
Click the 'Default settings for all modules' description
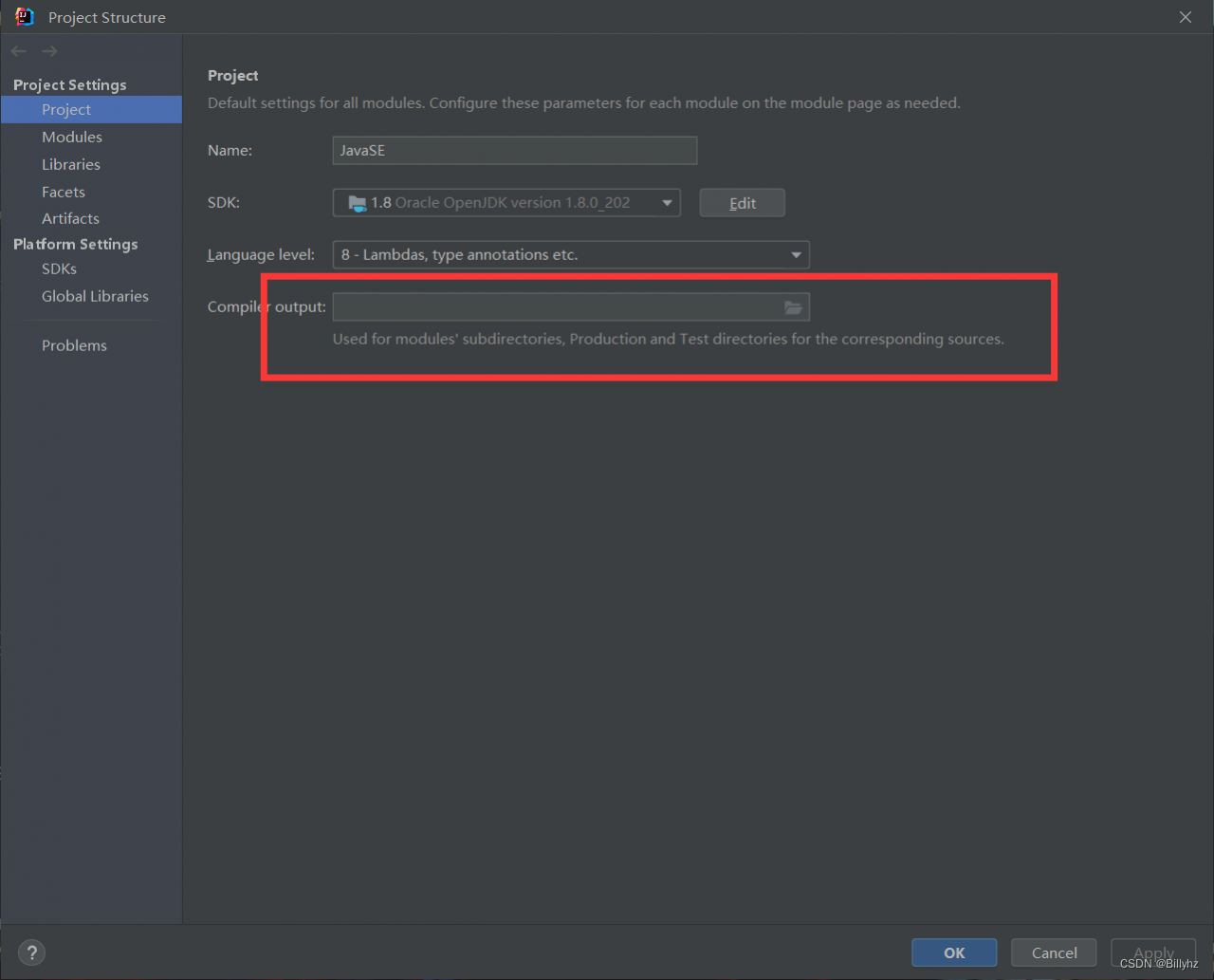(584, 102)
